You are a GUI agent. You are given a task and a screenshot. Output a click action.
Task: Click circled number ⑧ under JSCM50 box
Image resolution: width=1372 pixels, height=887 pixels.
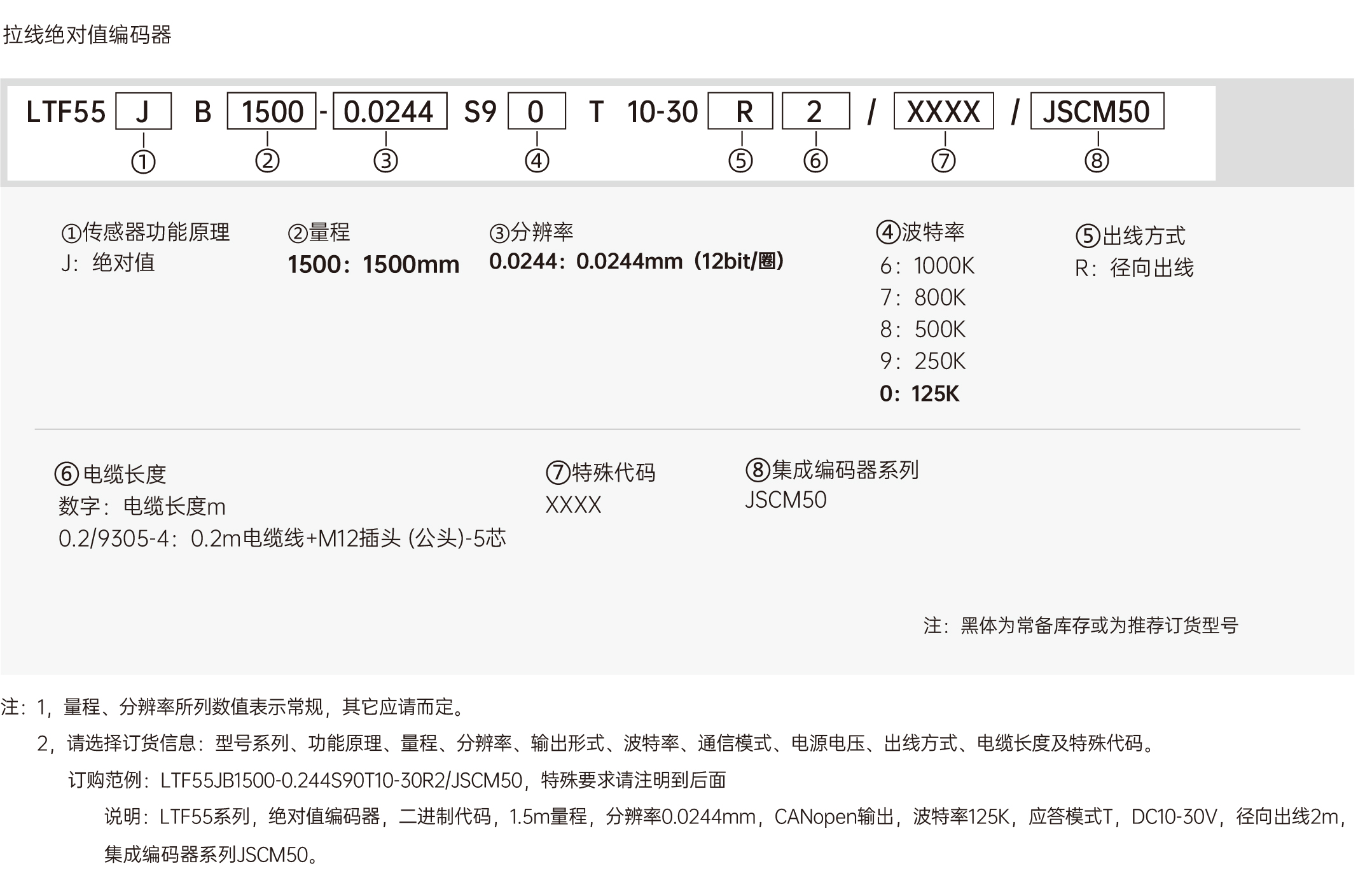(x=1097, y=160)
